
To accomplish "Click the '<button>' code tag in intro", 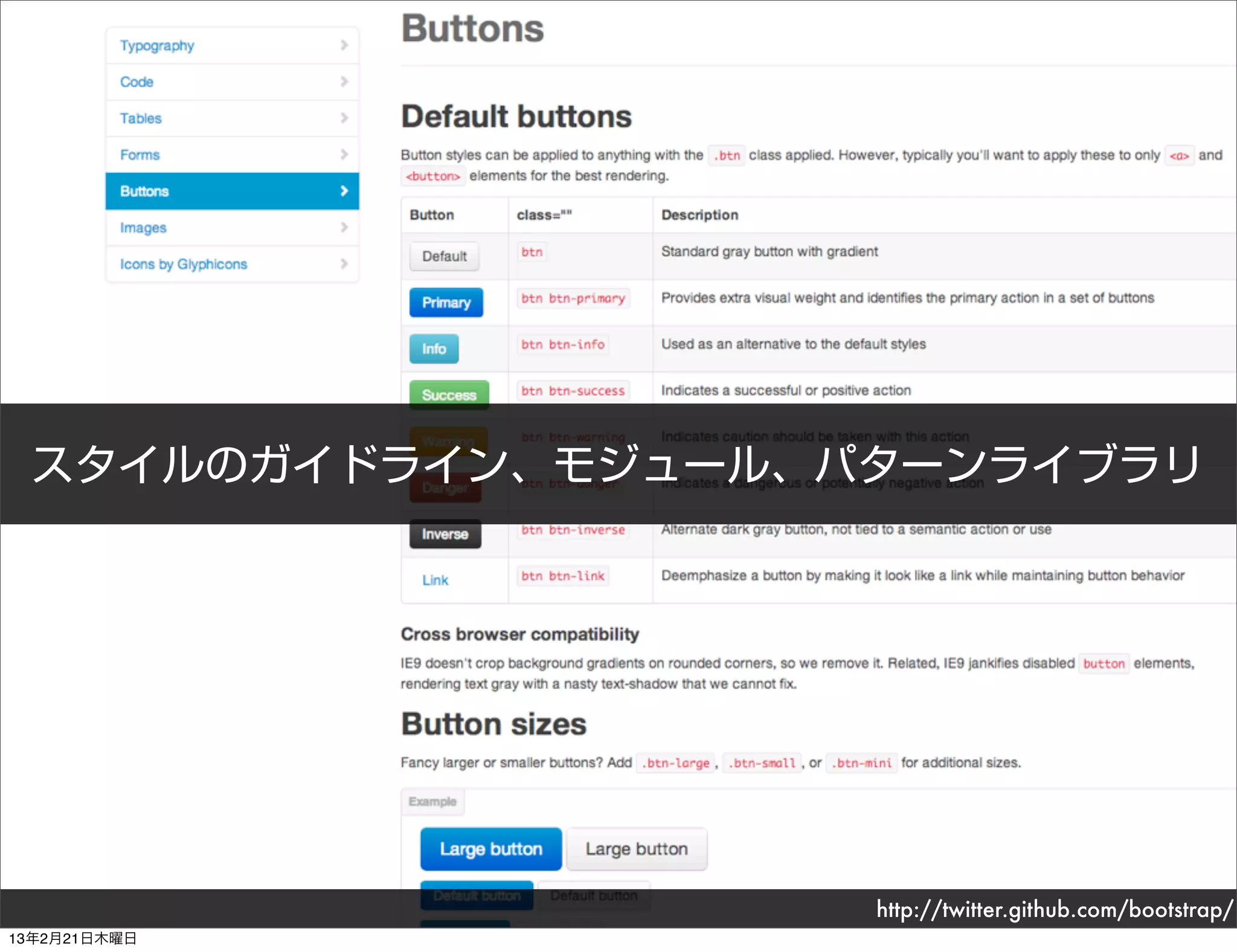I will [433, 176].
